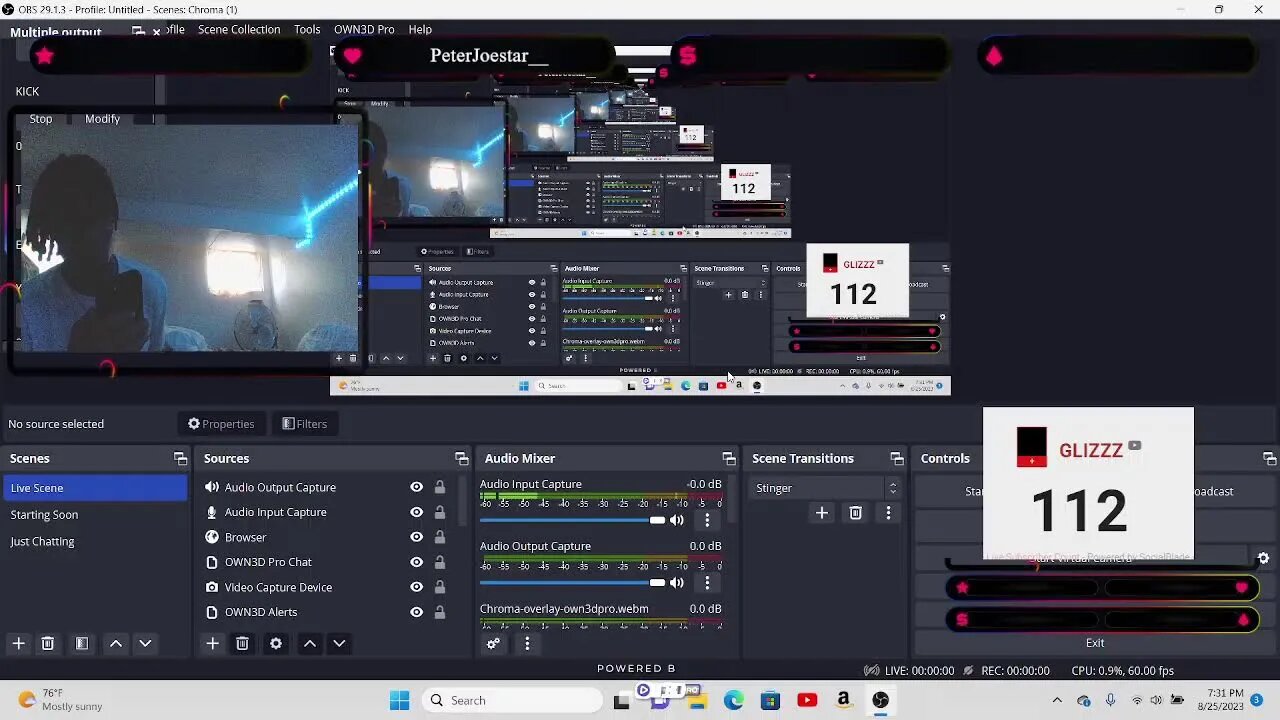Open the Audio Mixer three-dot menu
The image size is (1280, 720).
[527, 644]
